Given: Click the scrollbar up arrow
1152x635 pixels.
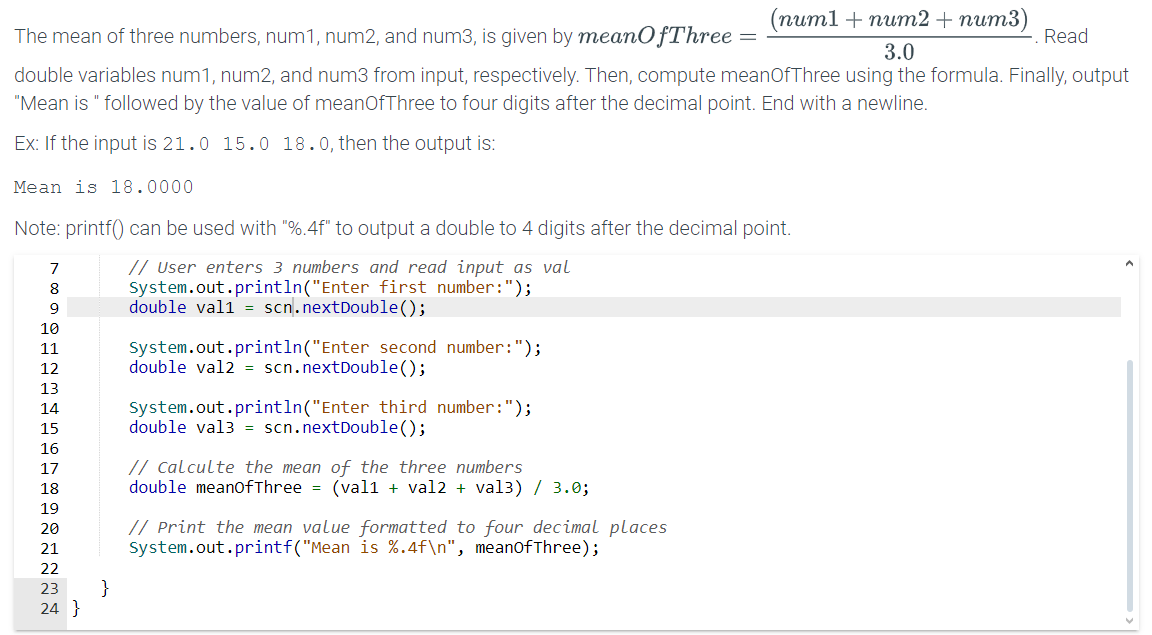Looking at the screenshot, I should (1129, 262).
